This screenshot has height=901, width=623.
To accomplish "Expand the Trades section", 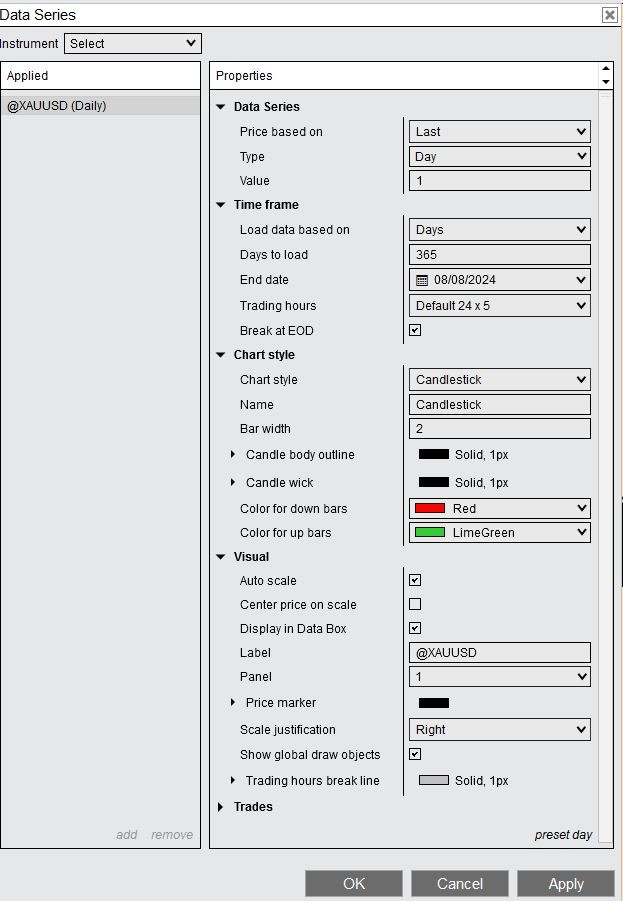I will 221,807.
